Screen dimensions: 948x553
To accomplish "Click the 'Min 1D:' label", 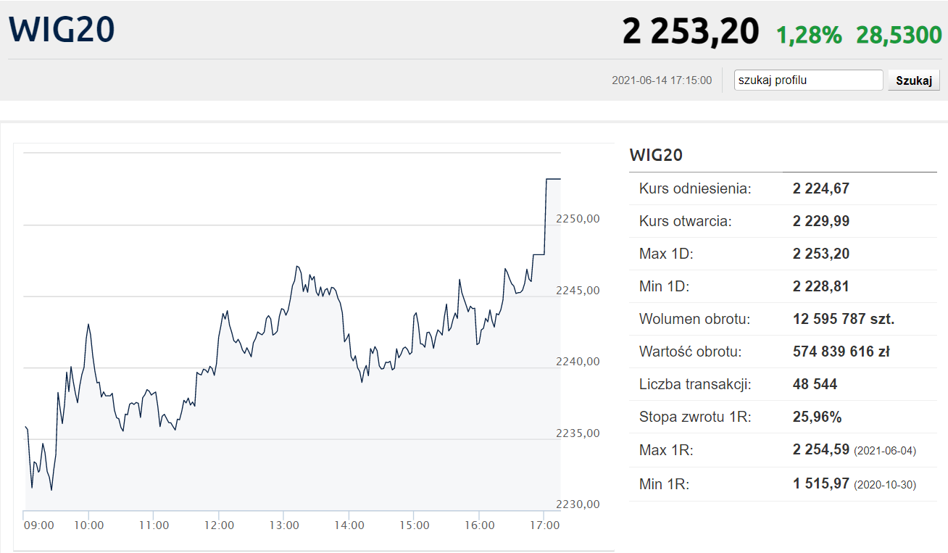I will [664, 286].
